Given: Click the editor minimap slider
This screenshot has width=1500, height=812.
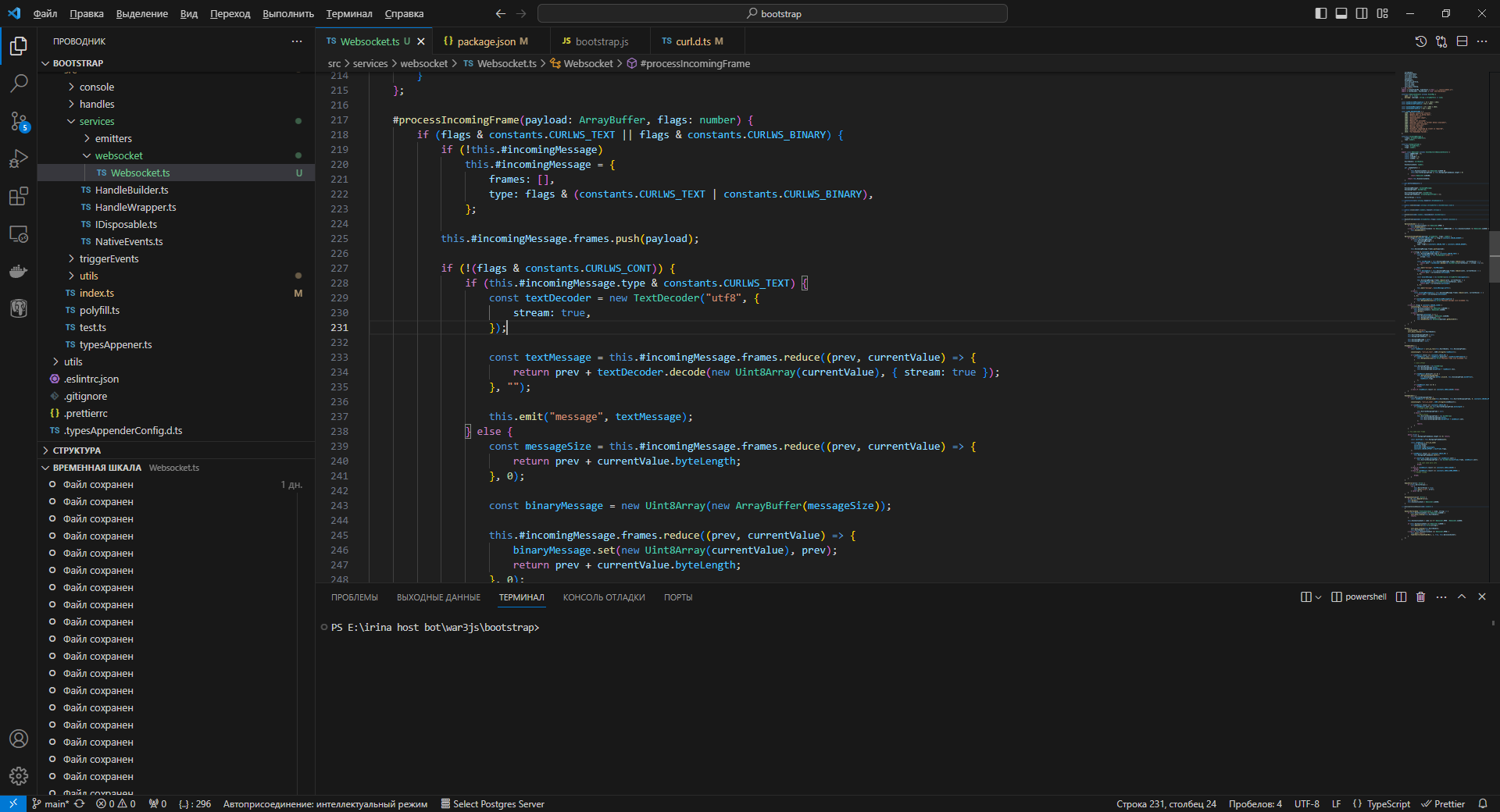Looking at the screenshot, I should [x=1494, y=256].
